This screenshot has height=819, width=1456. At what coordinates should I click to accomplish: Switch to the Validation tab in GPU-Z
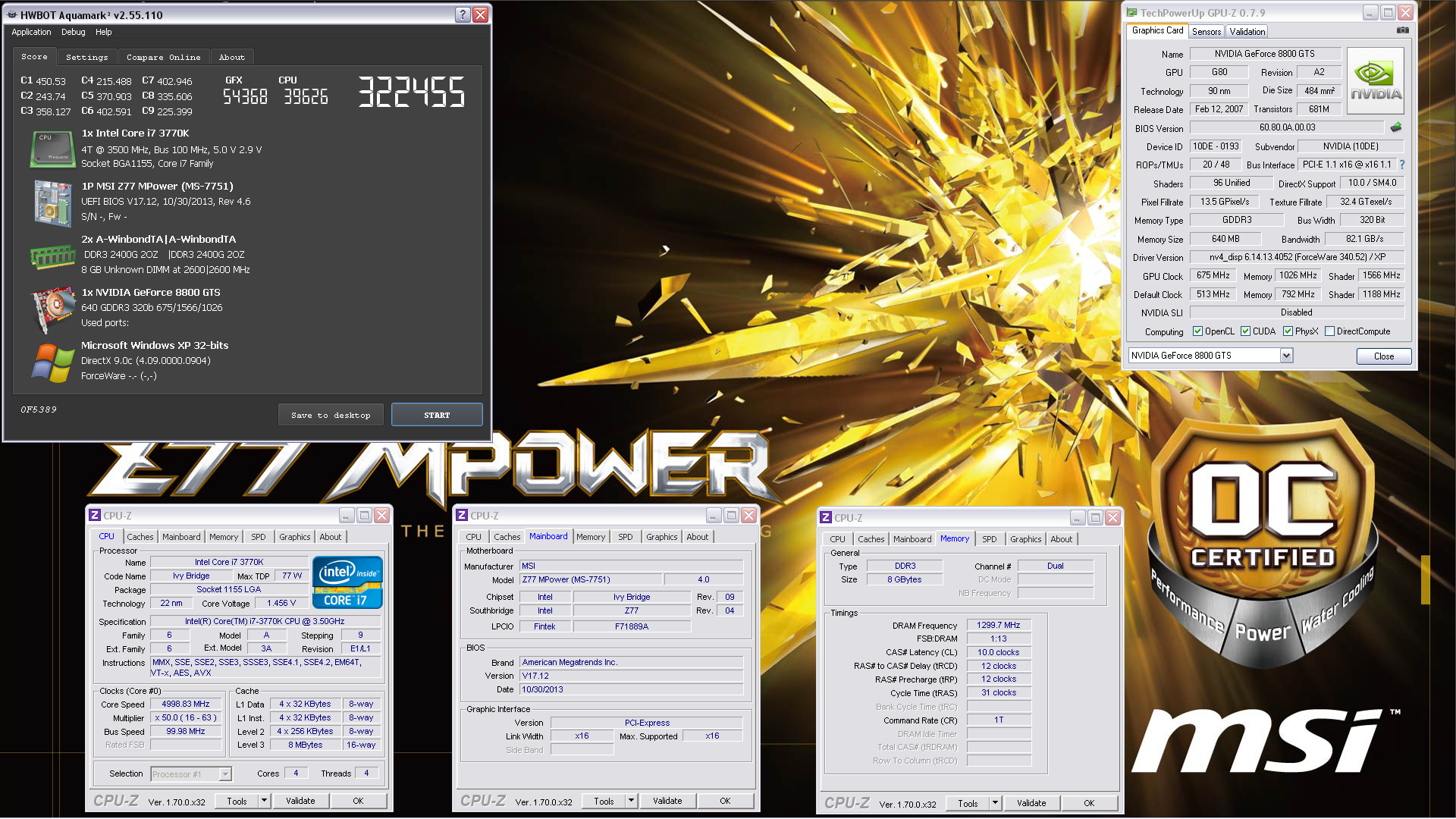(1247, 31)
